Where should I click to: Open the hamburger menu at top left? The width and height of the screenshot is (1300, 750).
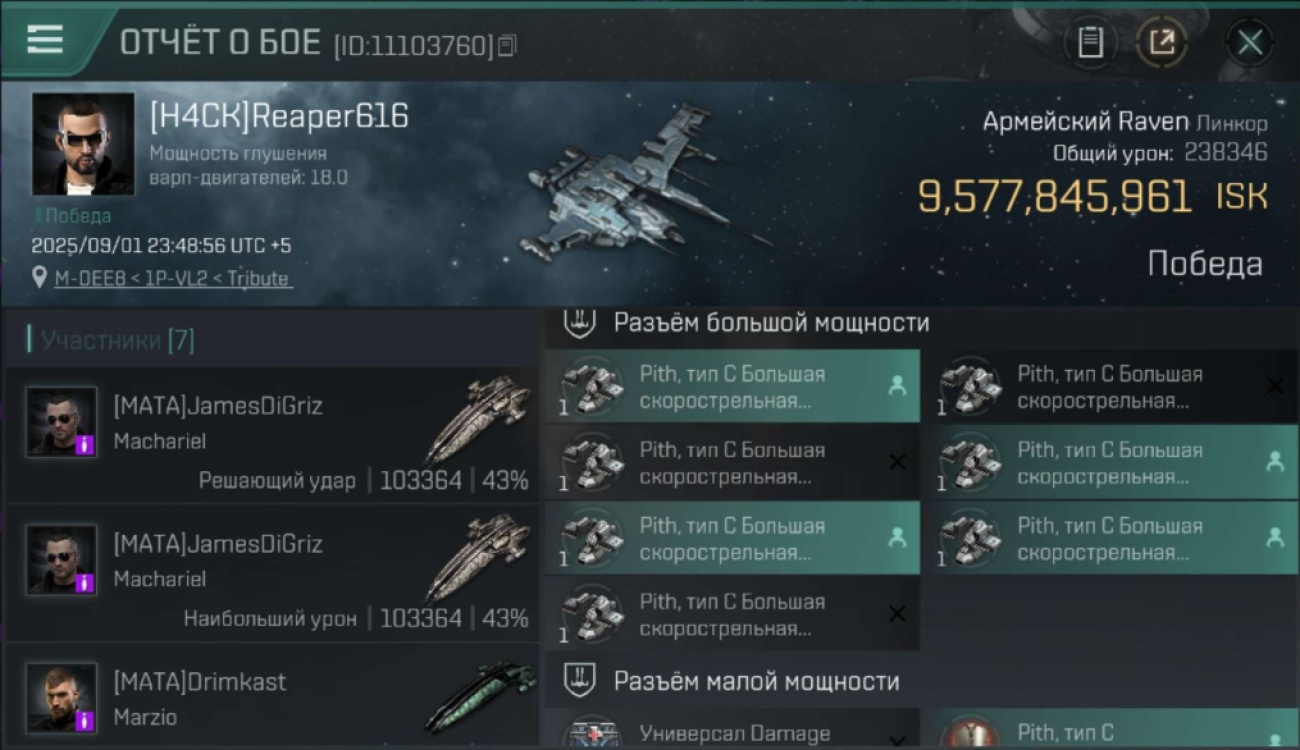coord(45,40)
